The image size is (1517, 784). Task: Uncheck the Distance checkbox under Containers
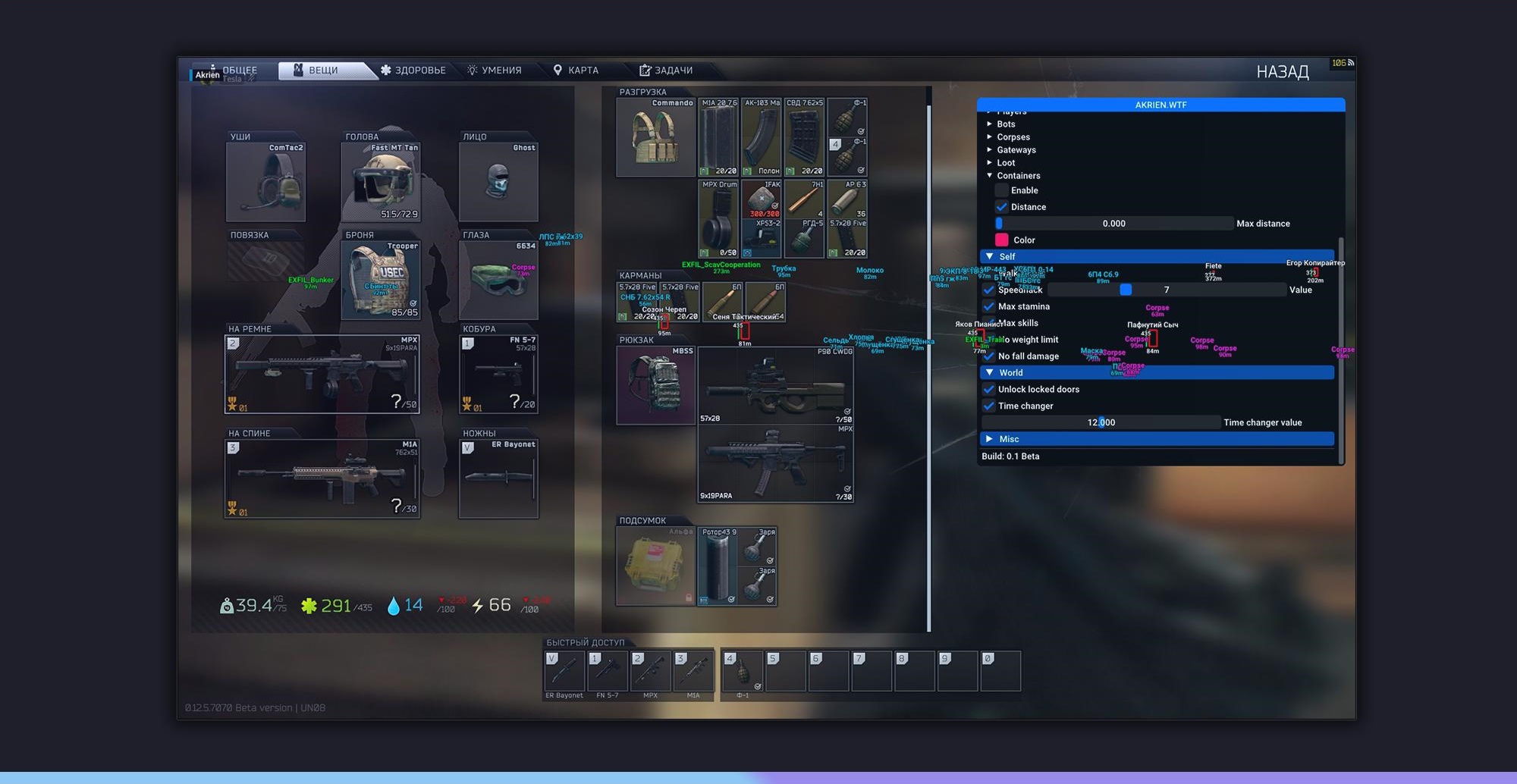pyautogui.click(x=1001, y=207)
